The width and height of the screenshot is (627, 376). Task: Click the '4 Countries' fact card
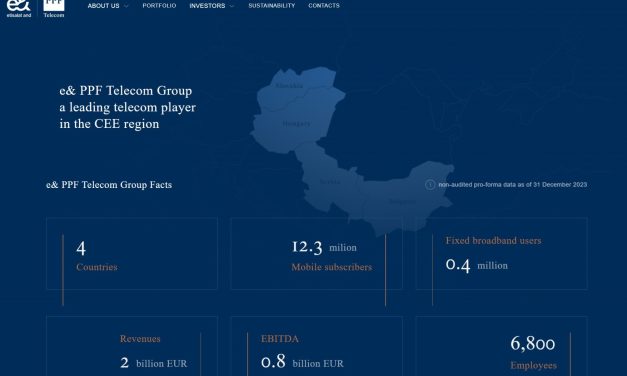(132, 254)
